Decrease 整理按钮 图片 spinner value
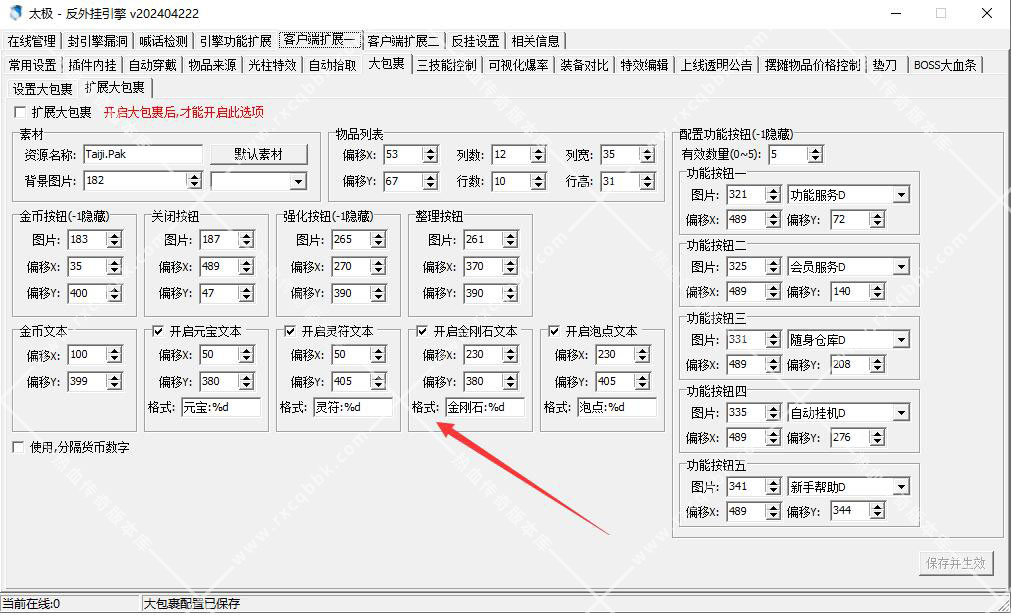The width and height of the screenshot is (1012, 615). coord(511,244)
